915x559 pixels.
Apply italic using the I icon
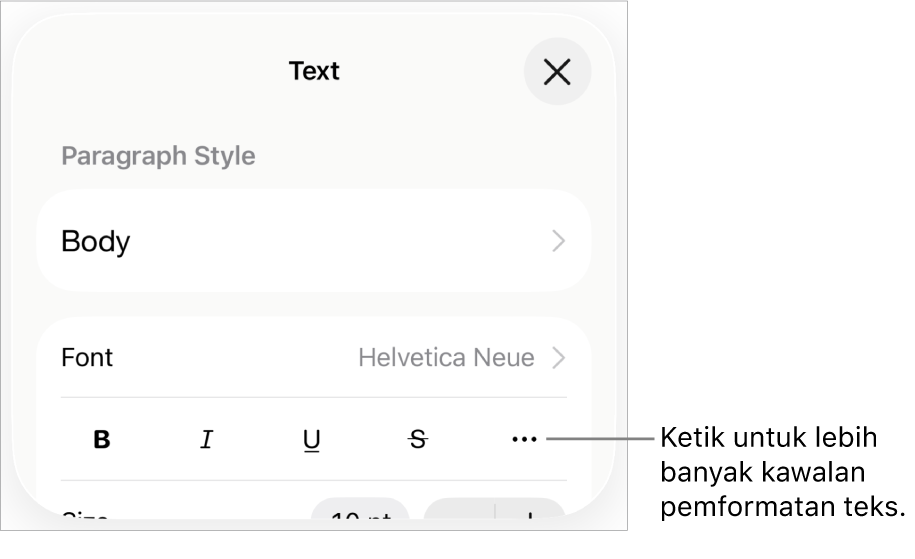[207, 439]
